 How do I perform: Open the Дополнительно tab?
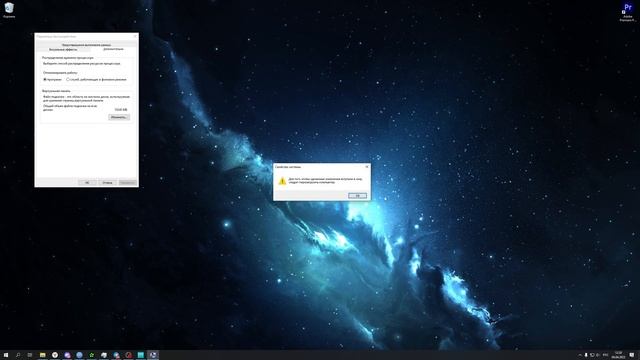pos(113,49)
